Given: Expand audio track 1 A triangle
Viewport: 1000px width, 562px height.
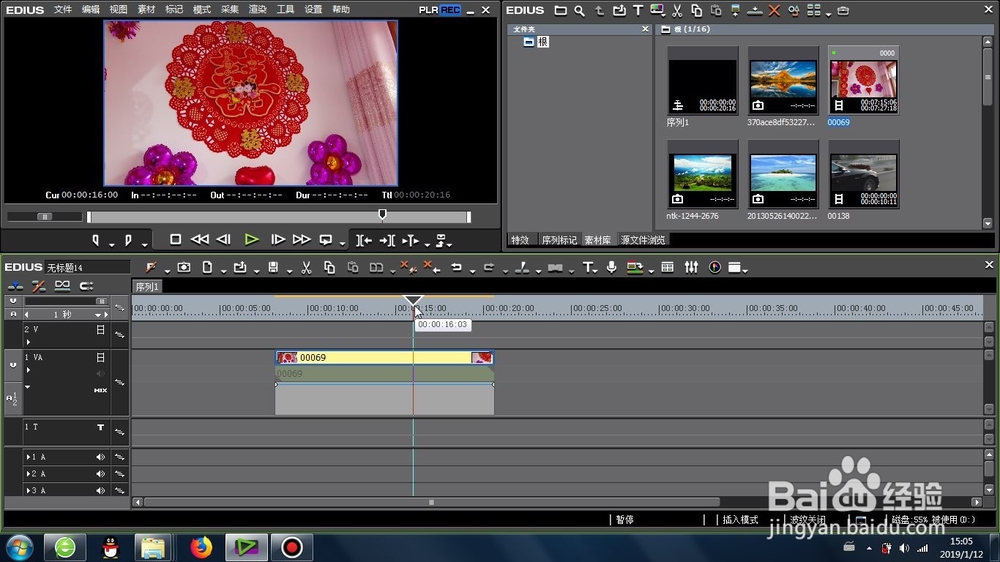Looking at the screenshot, I should pos(28,457).
